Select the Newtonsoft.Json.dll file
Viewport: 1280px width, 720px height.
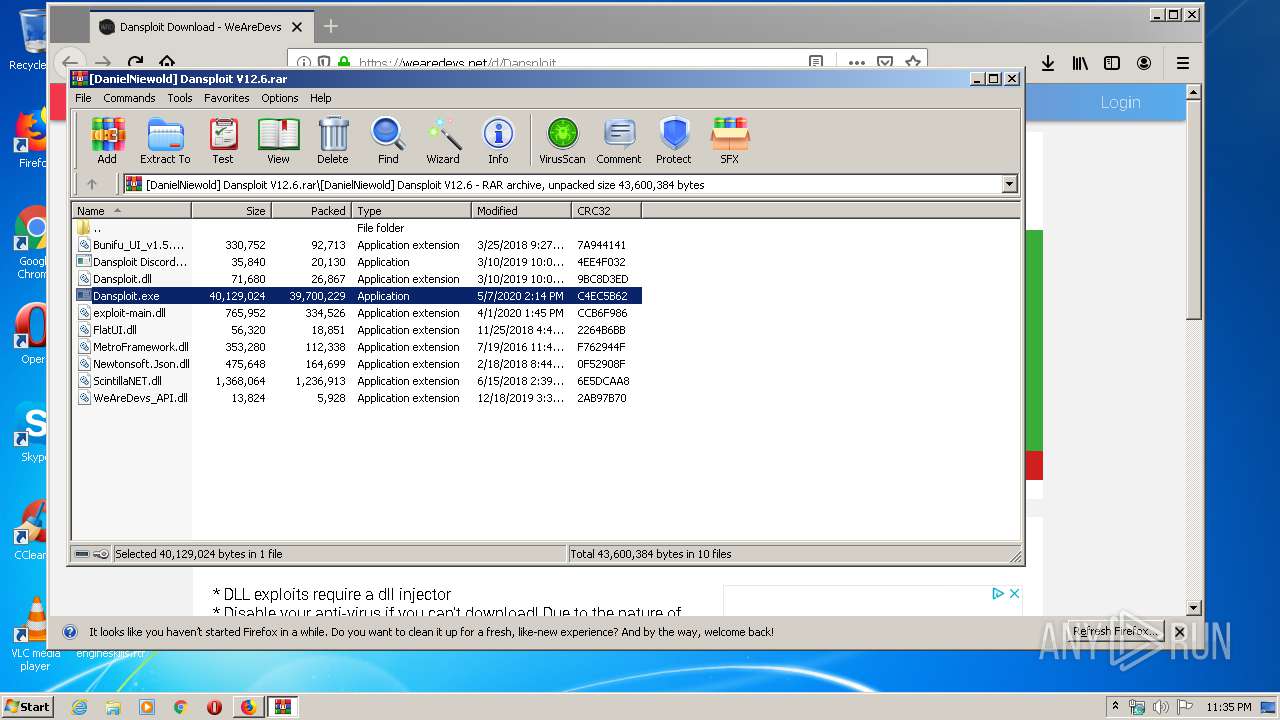point(357,364)
